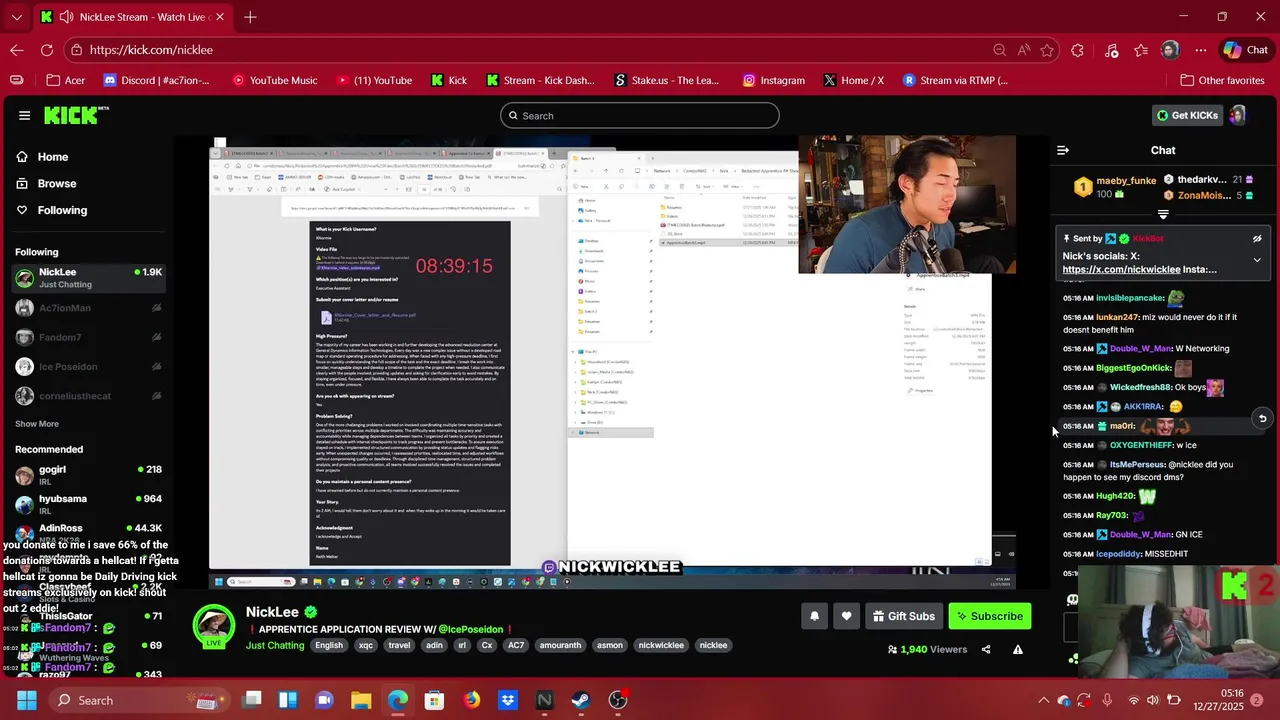Hide the pinned KickBot message

click(x=1257, y=239)
